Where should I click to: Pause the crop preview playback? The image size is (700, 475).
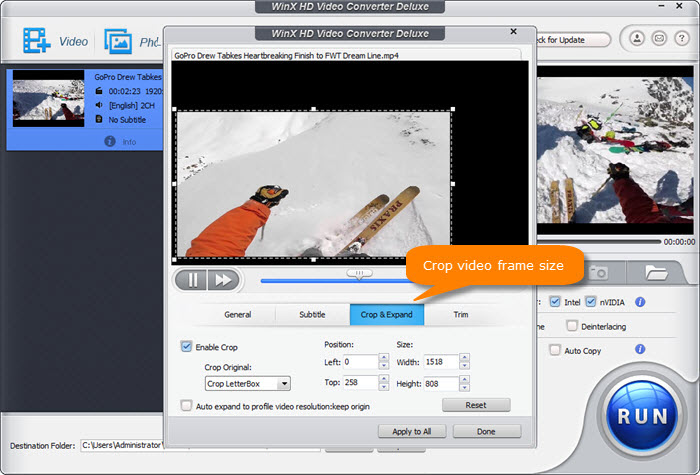point(192,280)
